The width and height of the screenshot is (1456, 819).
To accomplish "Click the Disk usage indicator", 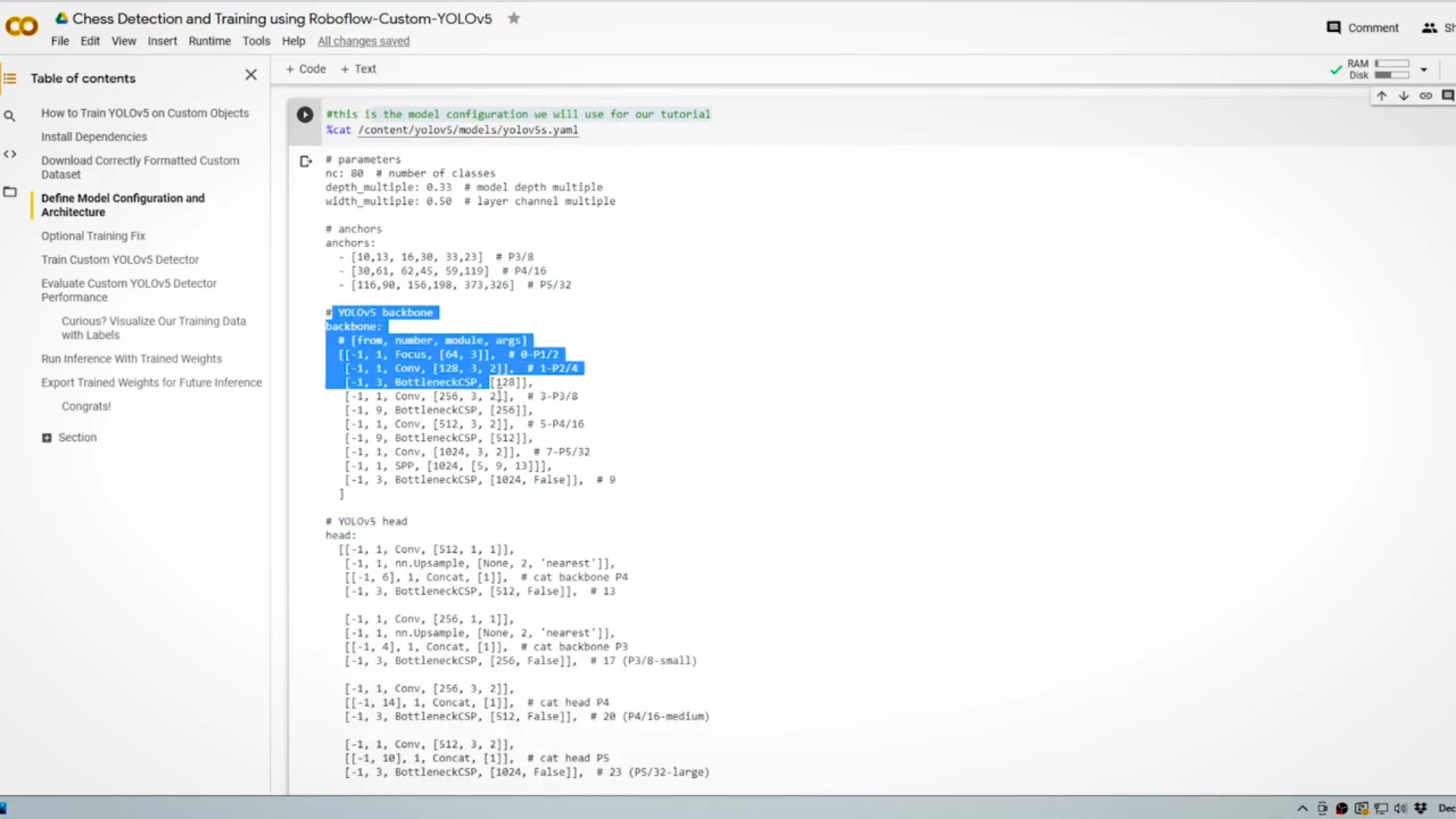I will (x=1392, y=74).
